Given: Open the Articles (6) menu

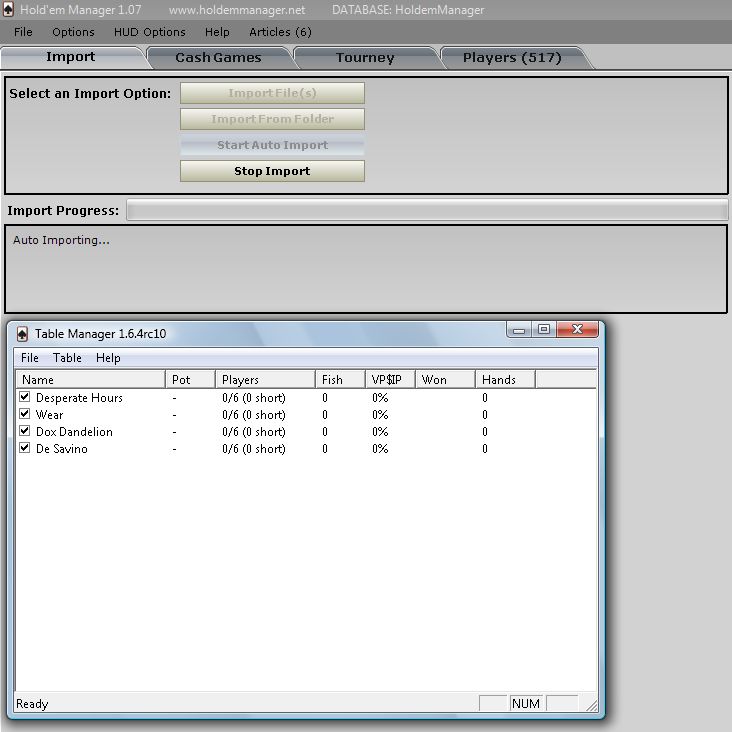Looking at the screenshot, I should (280, 32).
